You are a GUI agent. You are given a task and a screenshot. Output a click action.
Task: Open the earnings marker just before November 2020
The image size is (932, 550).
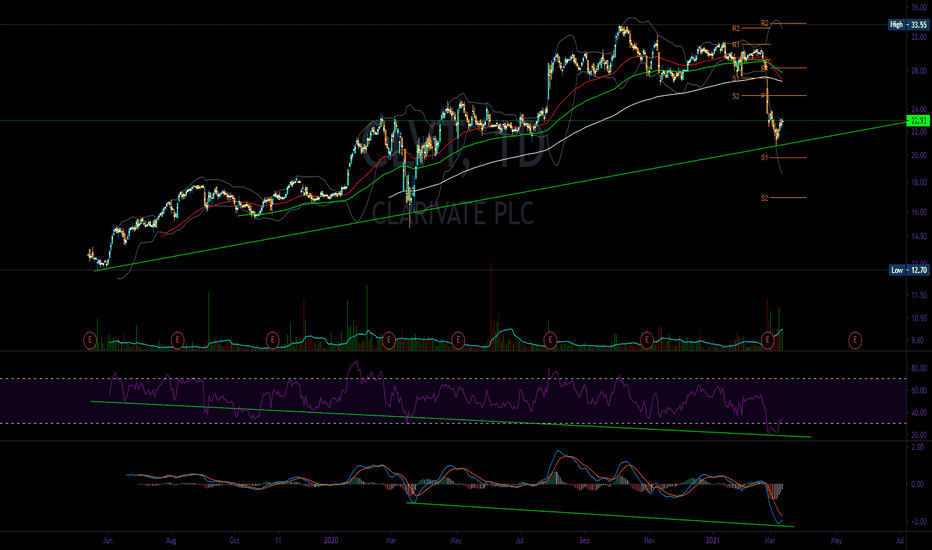click(647, 340)
